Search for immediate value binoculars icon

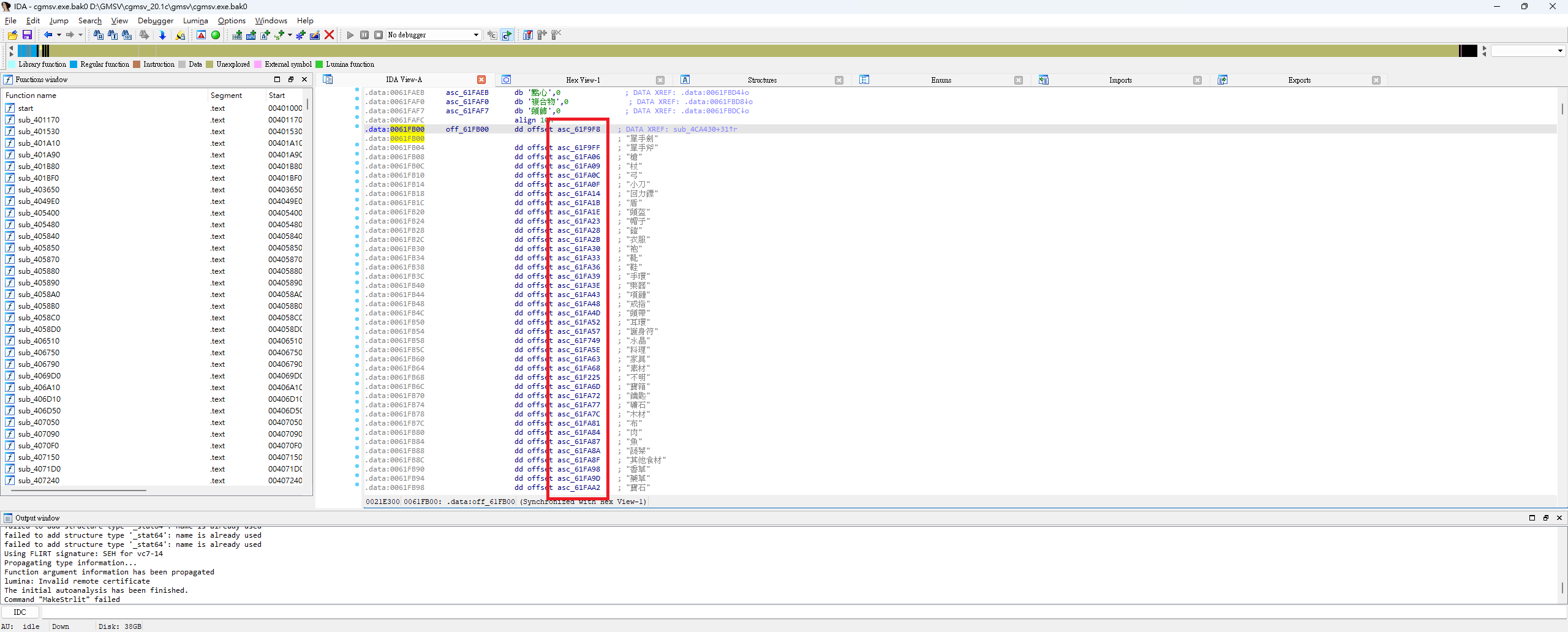tap(99, 35)
